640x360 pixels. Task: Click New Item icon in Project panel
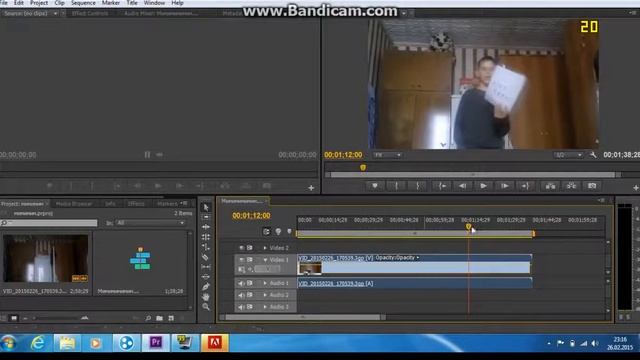tap(171, 318)
